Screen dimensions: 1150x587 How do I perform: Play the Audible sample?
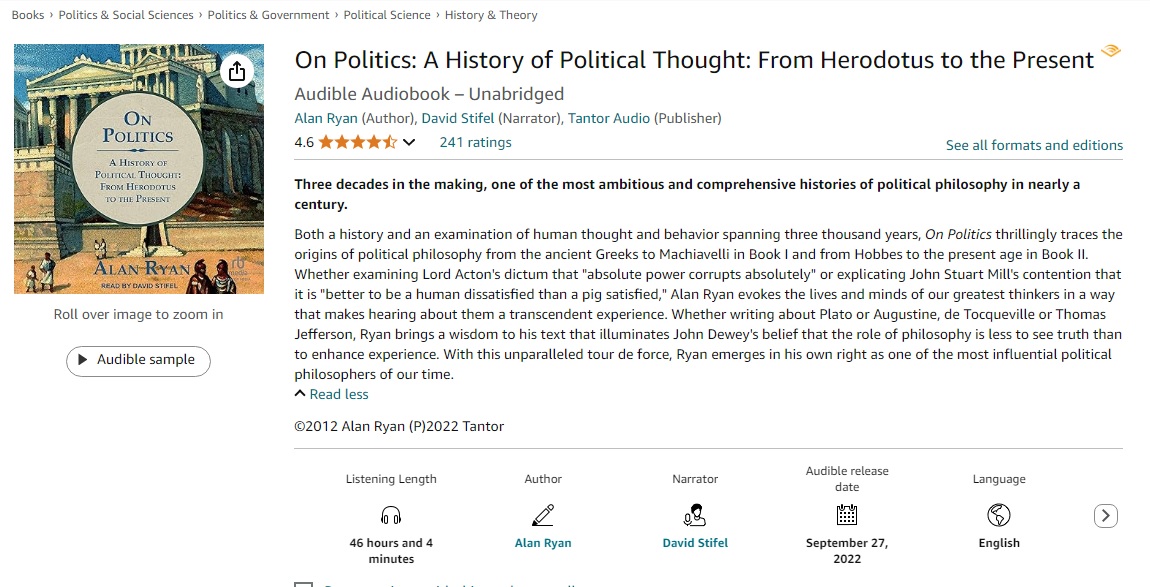click(138, 360)
